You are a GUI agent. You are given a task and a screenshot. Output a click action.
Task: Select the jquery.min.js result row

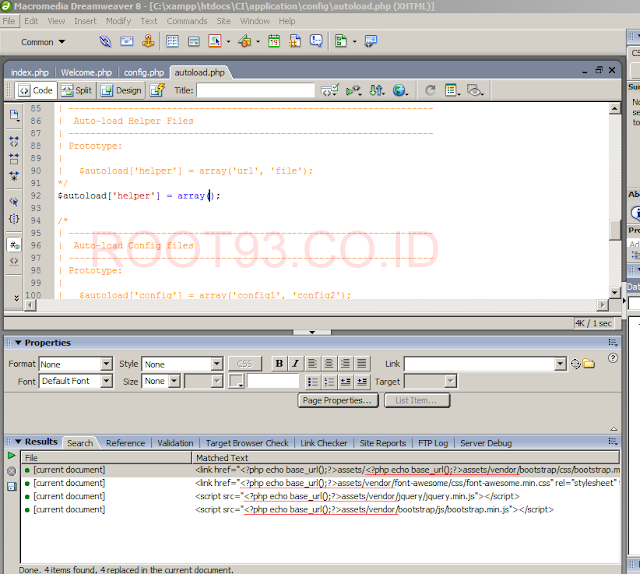[x=320, y=496]
